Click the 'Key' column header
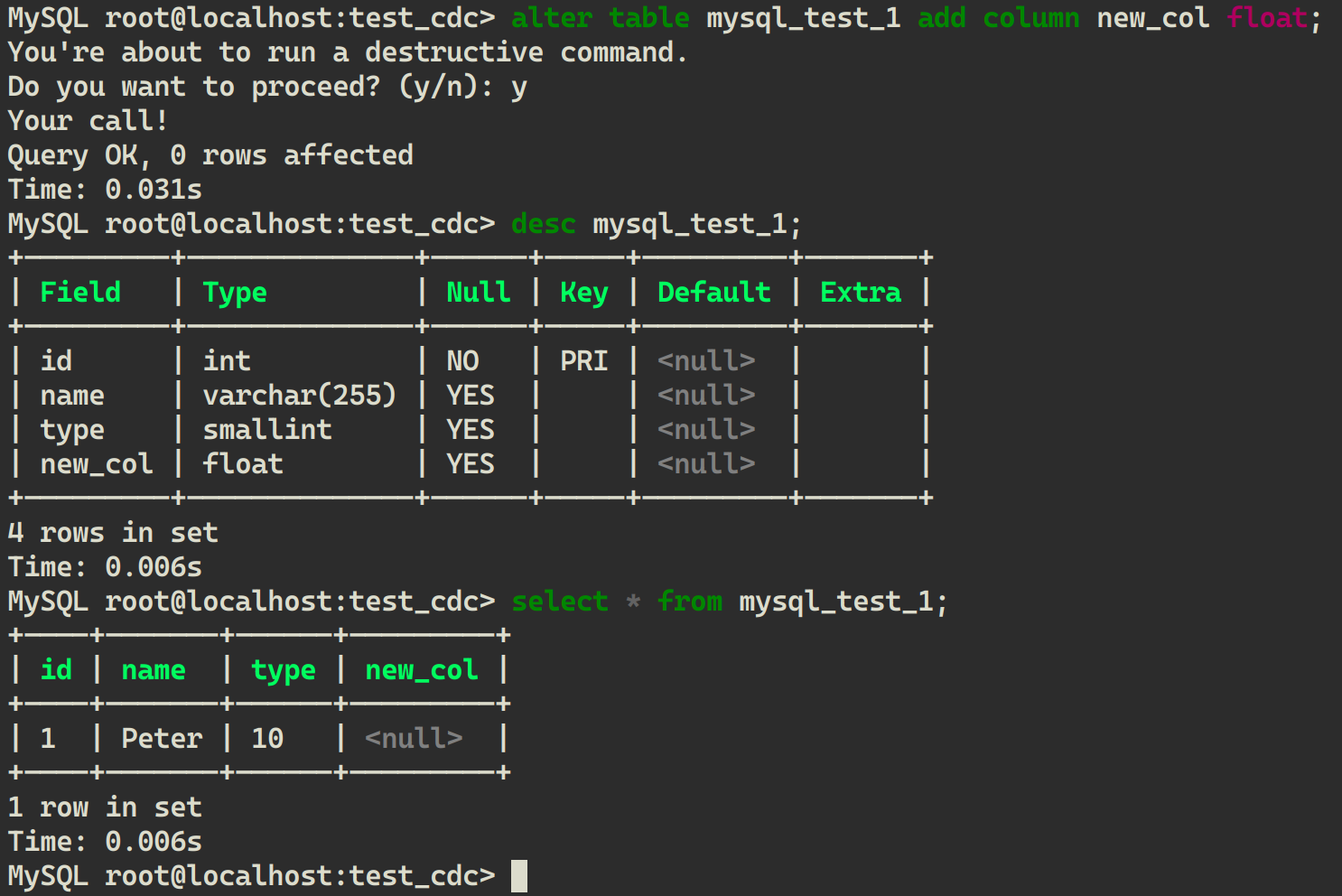The width and height of the screenshot is (1342, 896). [584, 293]
